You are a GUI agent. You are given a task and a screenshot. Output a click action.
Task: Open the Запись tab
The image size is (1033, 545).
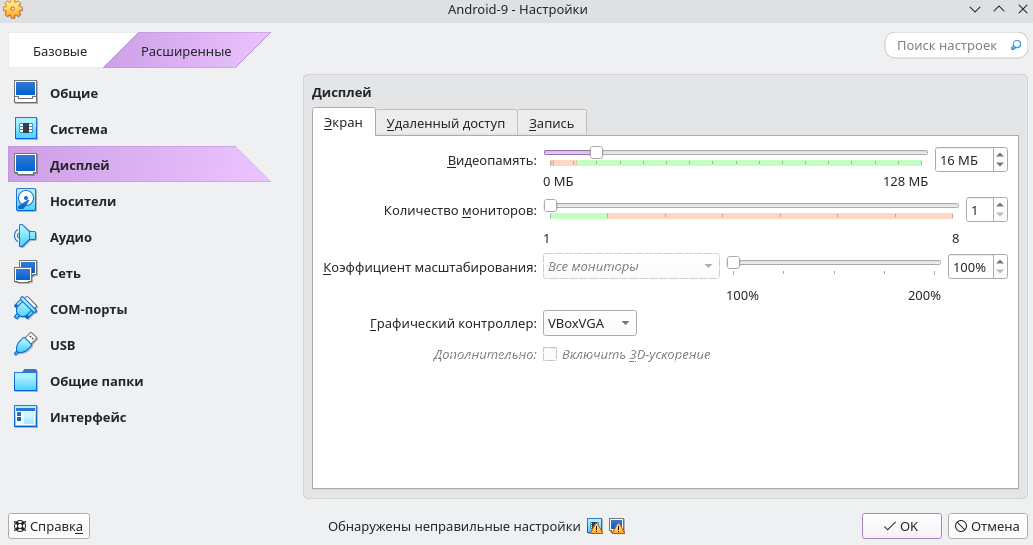click(x=551, y=123)
